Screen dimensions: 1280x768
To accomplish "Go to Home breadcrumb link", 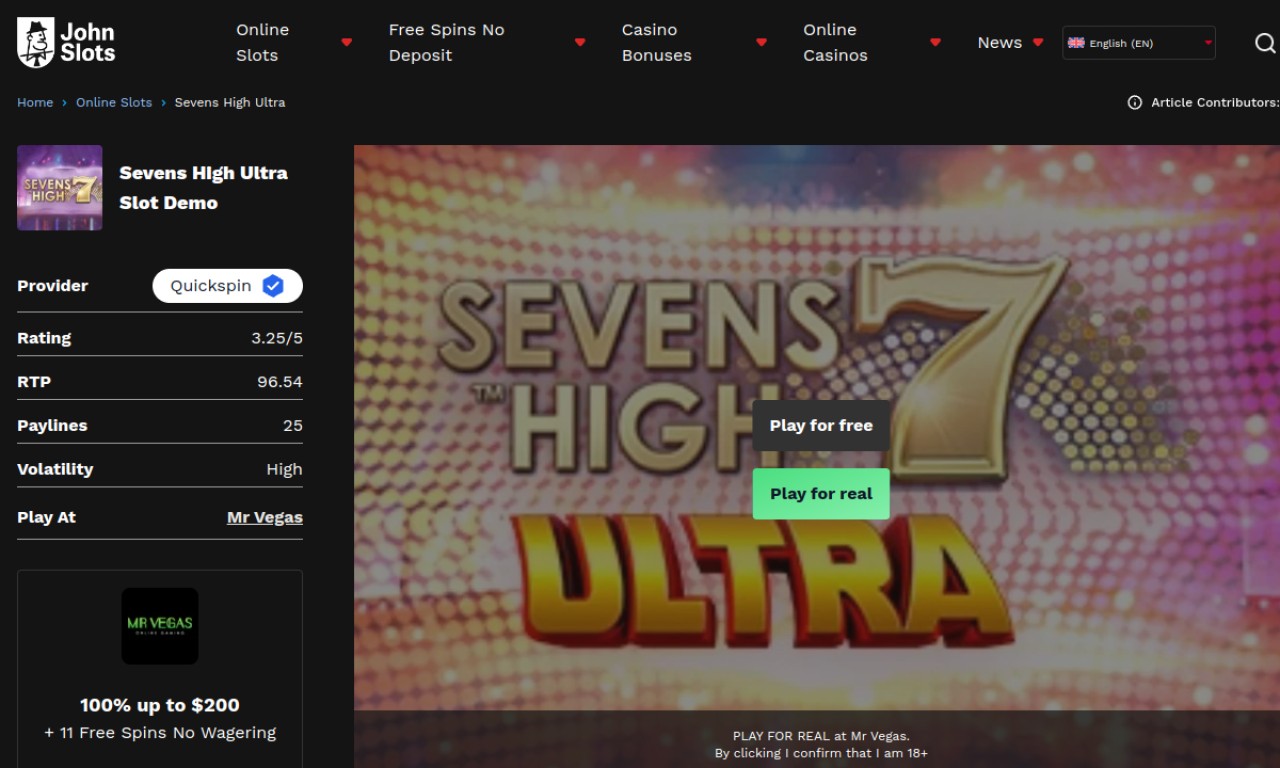I will point(35,102).
